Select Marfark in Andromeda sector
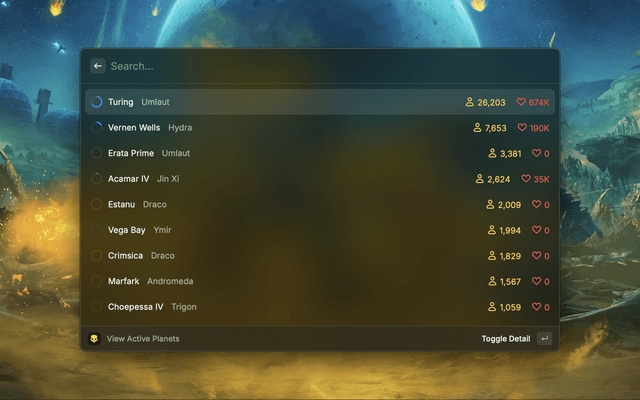 click(x=320, y=281)
